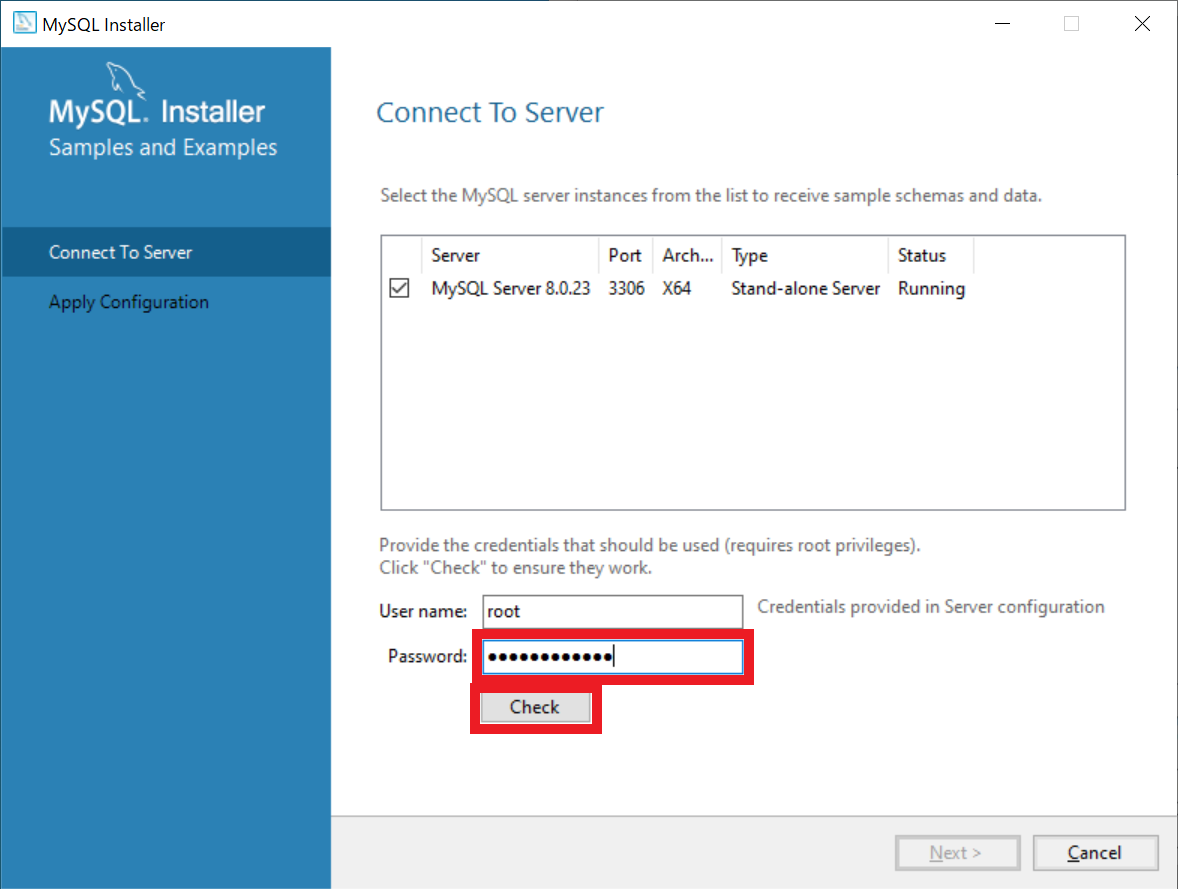Click the Stand-alone Server type cell
The height and width of the screenshot is (889, 1178).
pos(805,289)
